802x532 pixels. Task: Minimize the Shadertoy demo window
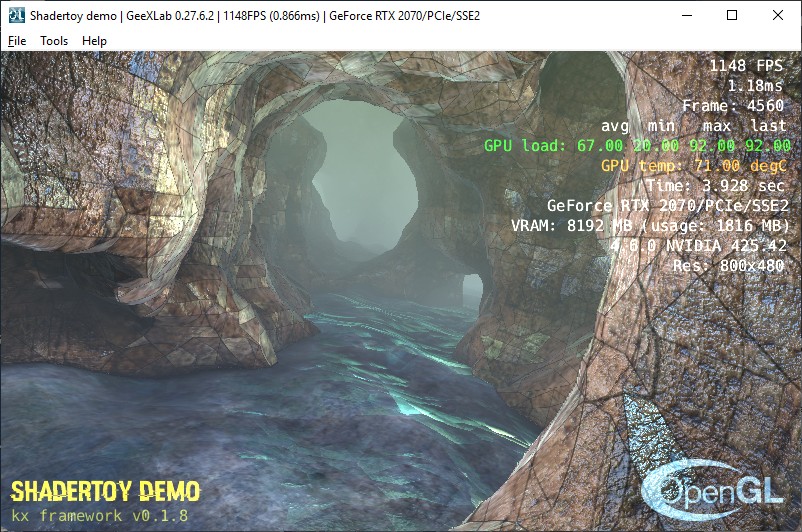687,15
